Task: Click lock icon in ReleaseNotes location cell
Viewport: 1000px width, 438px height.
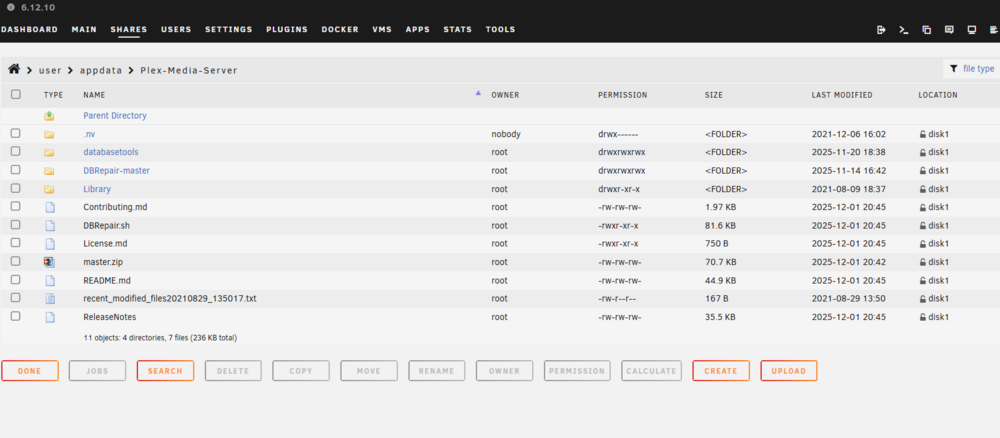Action: 922,317
